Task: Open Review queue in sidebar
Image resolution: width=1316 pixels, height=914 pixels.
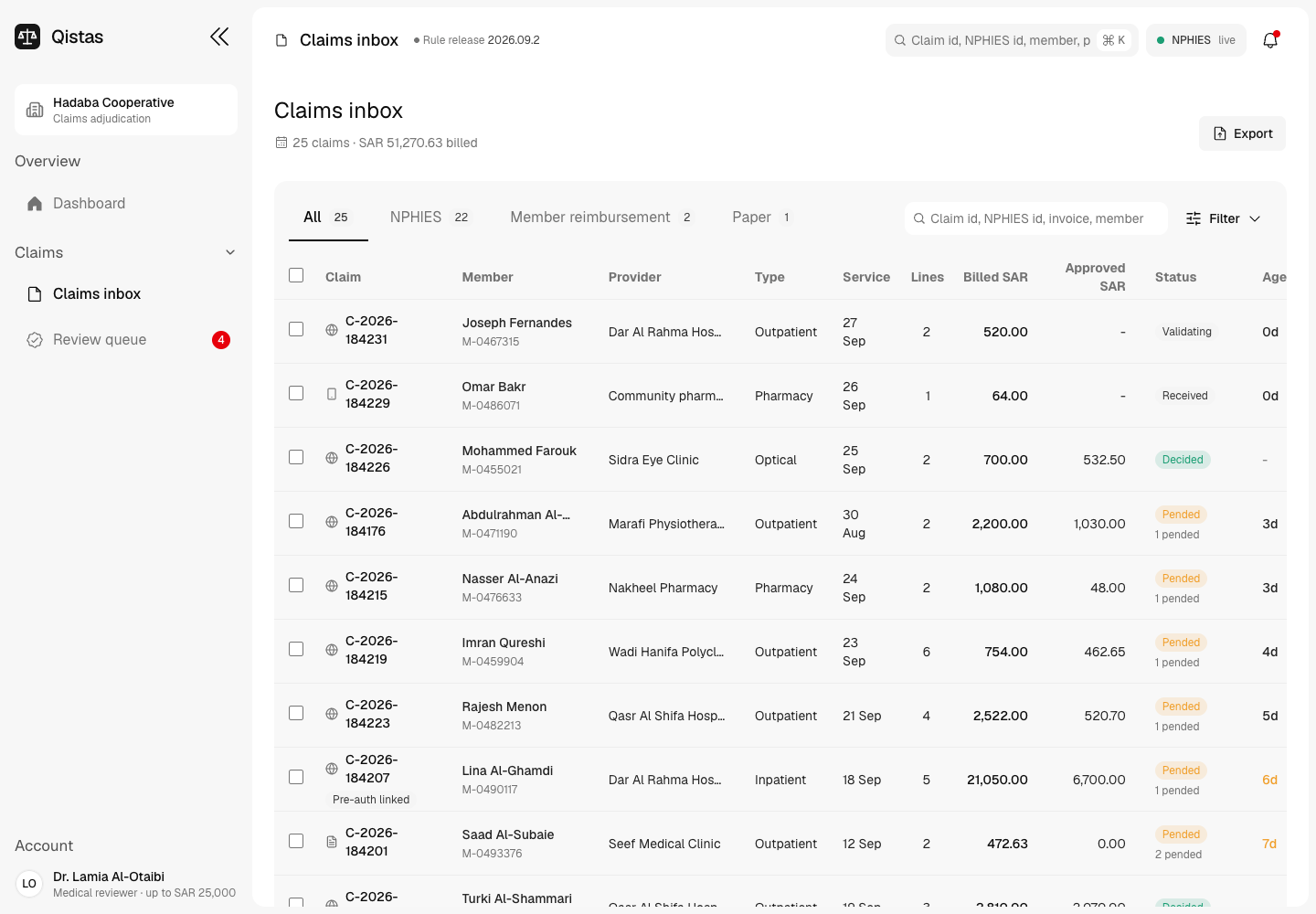Action: 126,340
